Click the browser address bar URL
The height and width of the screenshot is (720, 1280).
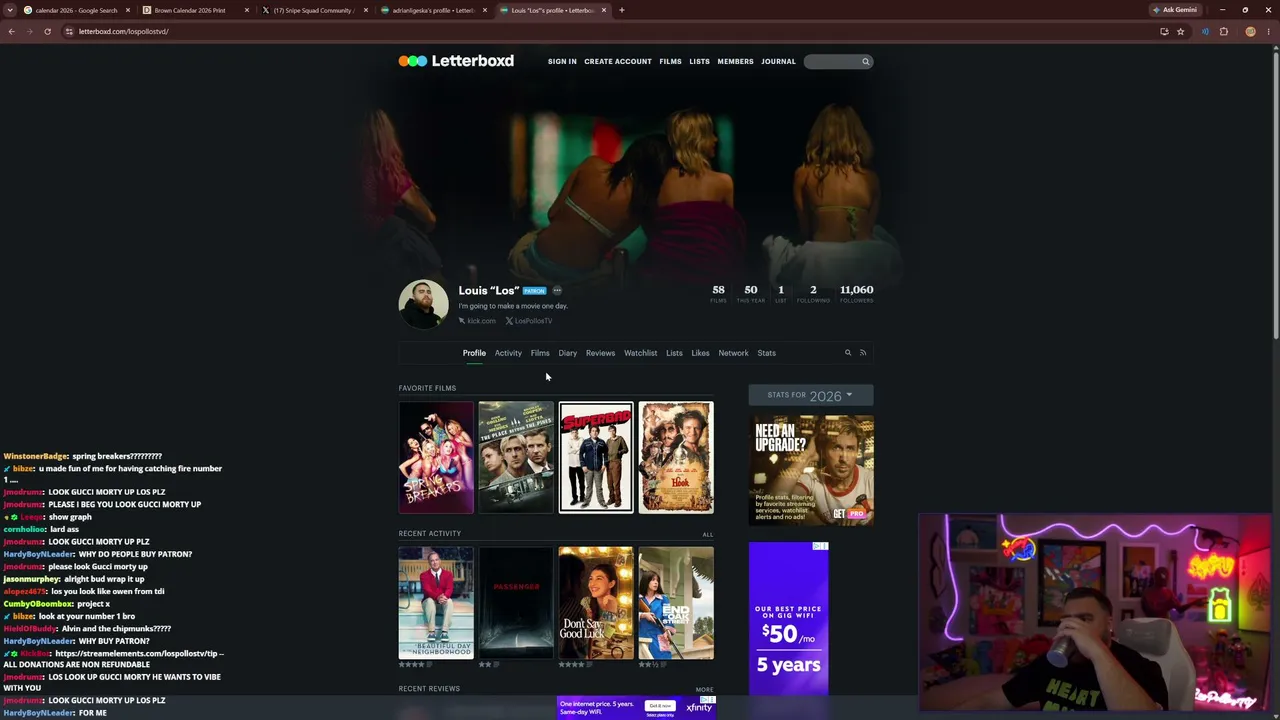(123, 31)
